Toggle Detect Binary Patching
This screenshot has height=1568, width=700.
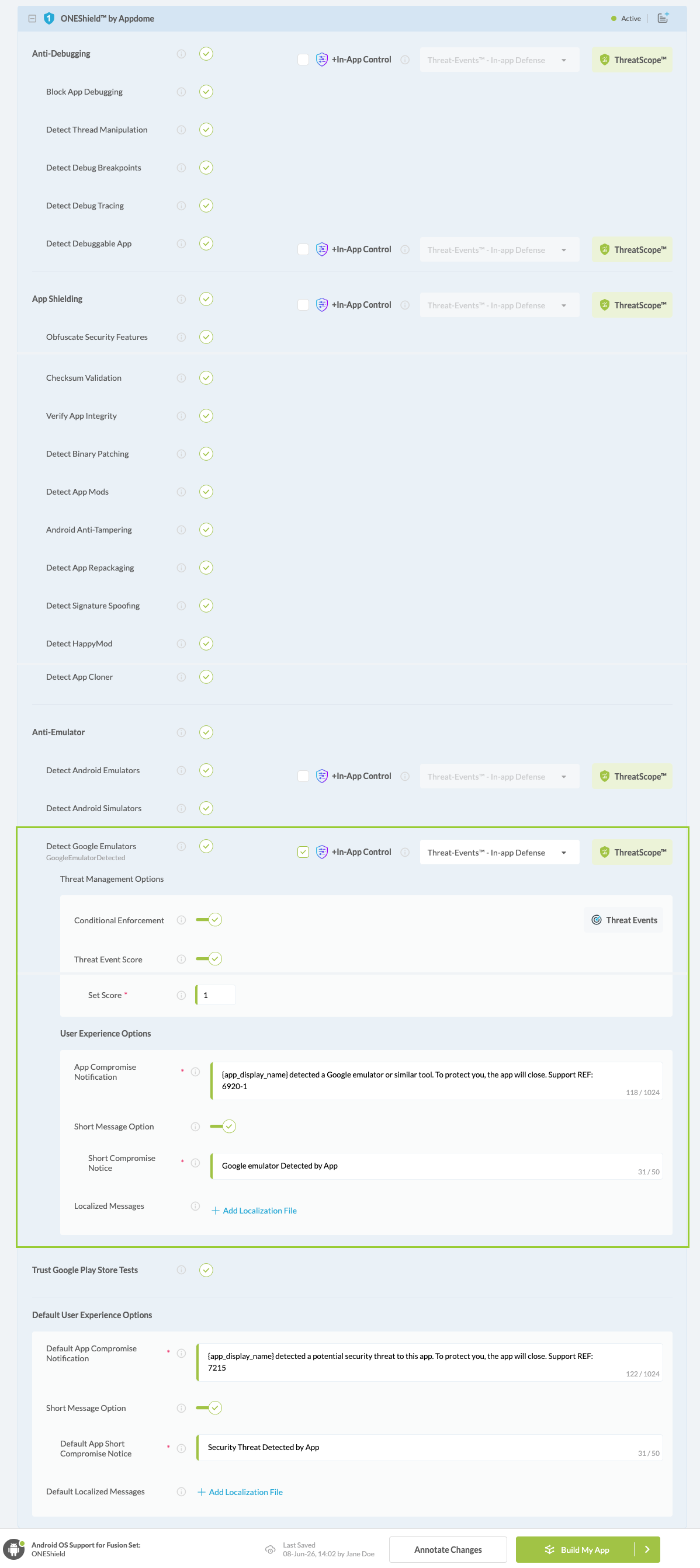click(x=206, y=454)
